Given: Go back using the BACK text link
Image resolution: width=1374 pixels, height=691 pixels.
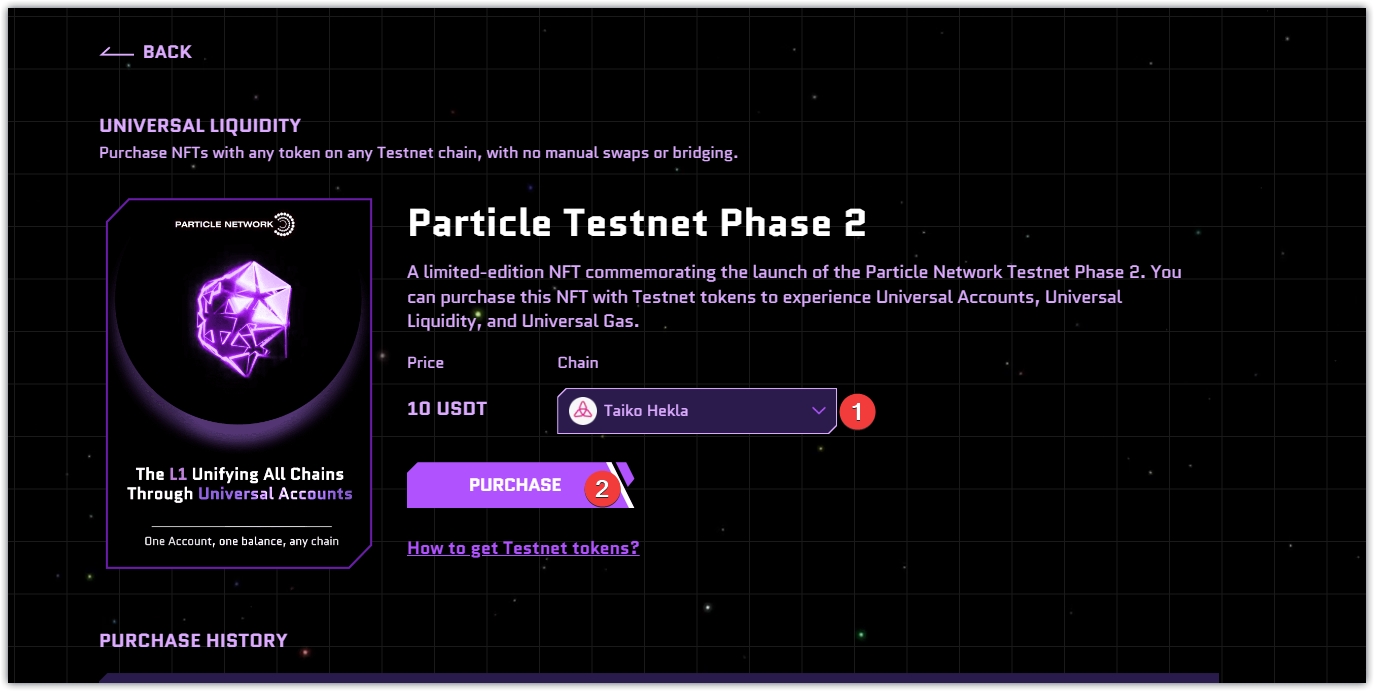Looking at the screenshot, I should [x=167, y=52].
